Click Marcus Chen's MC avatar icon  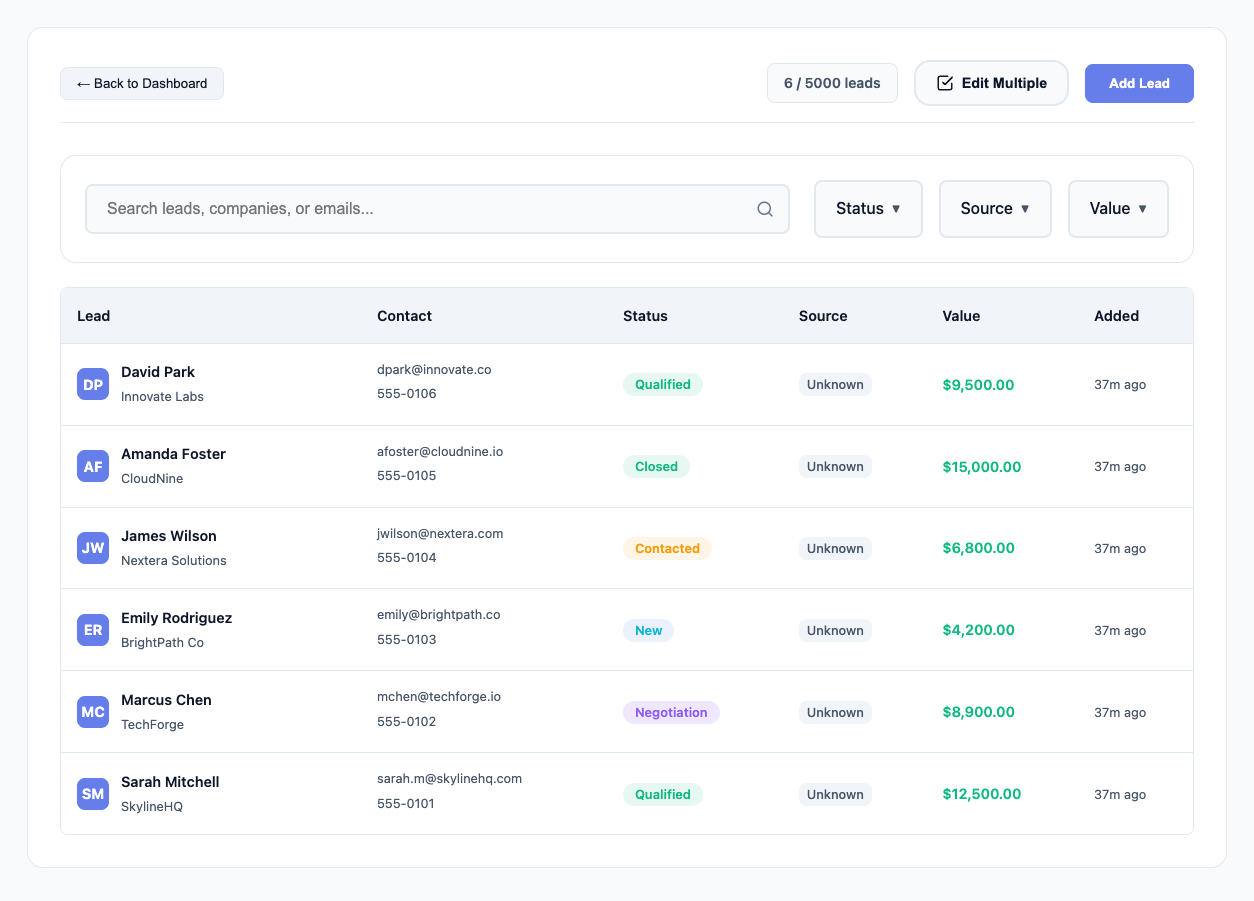coord(93,712)
